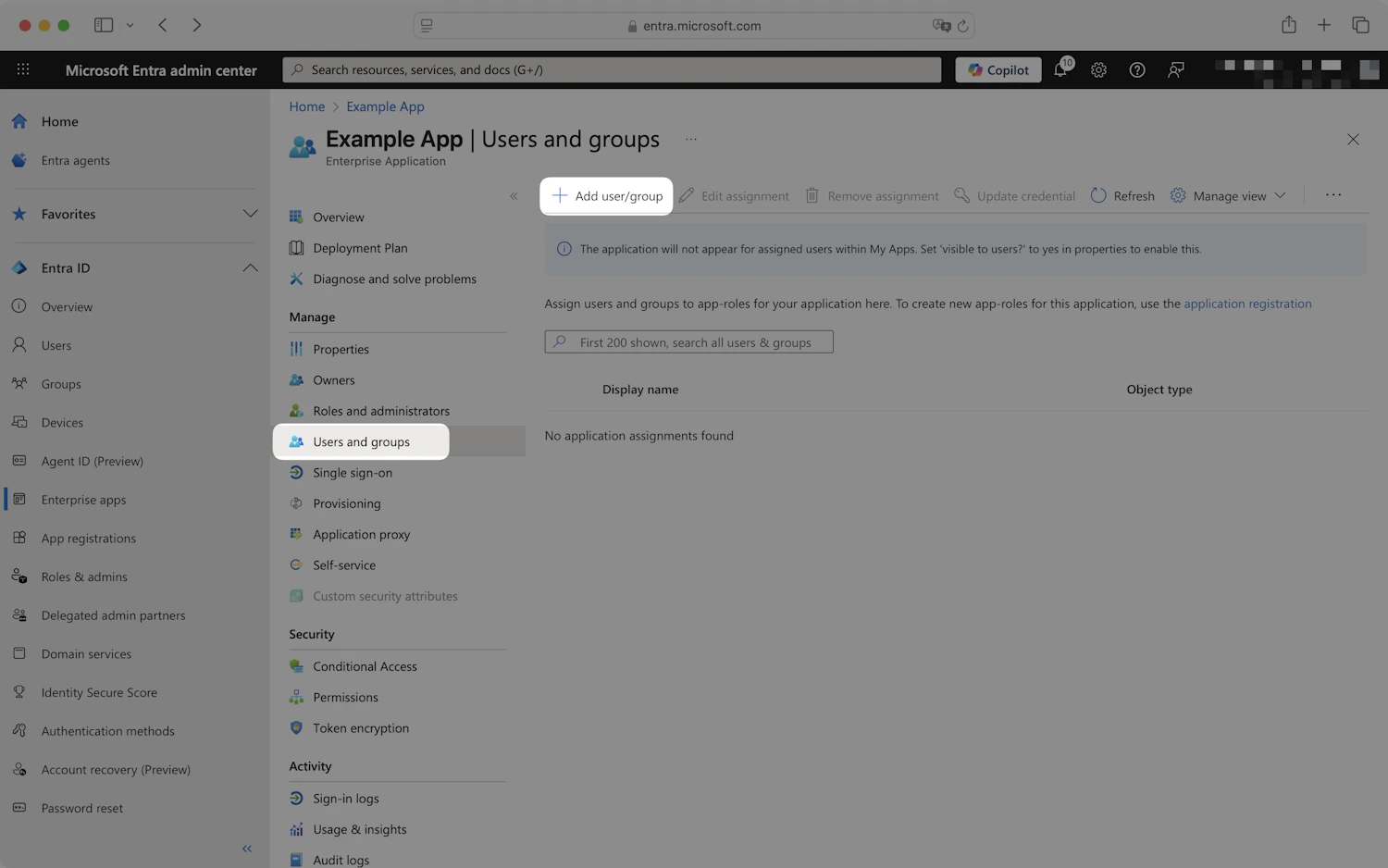Expand the Favorites section
1388x868 pixels.
coord(250,214)
